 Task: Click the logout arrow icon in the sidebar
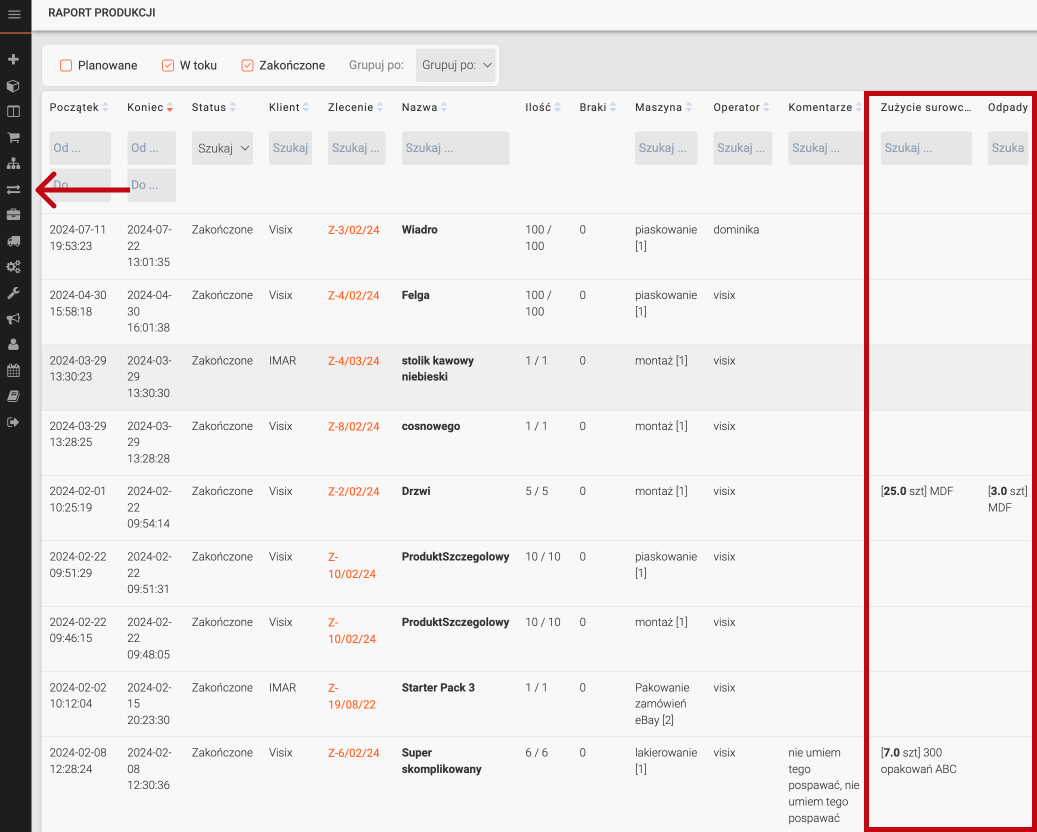(14, 422)
